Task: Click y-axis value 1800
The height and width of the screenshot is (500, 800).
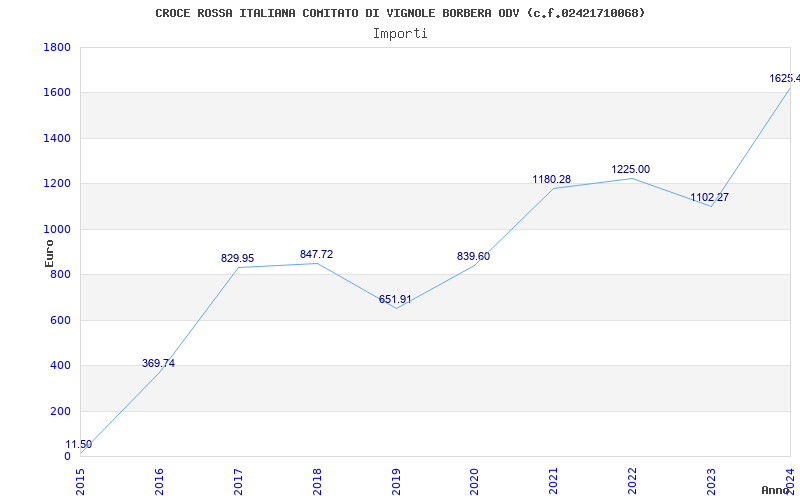Action: coord(57,47)
